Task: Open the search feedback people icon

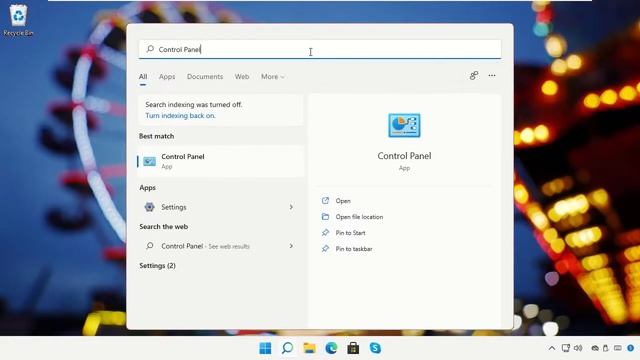Action: (x=473, y=76)
